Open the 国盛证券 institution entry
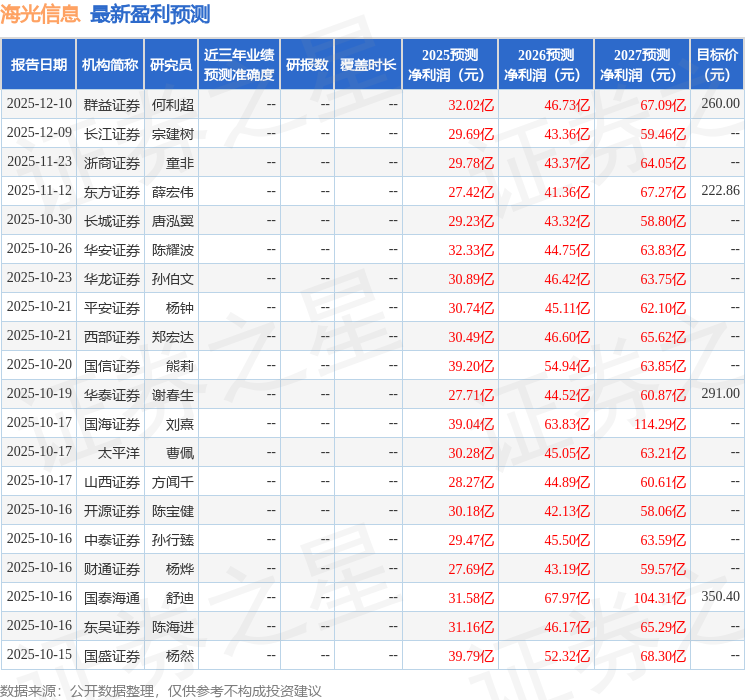Viewport: 745px width, 700px height. coord(111,656)
